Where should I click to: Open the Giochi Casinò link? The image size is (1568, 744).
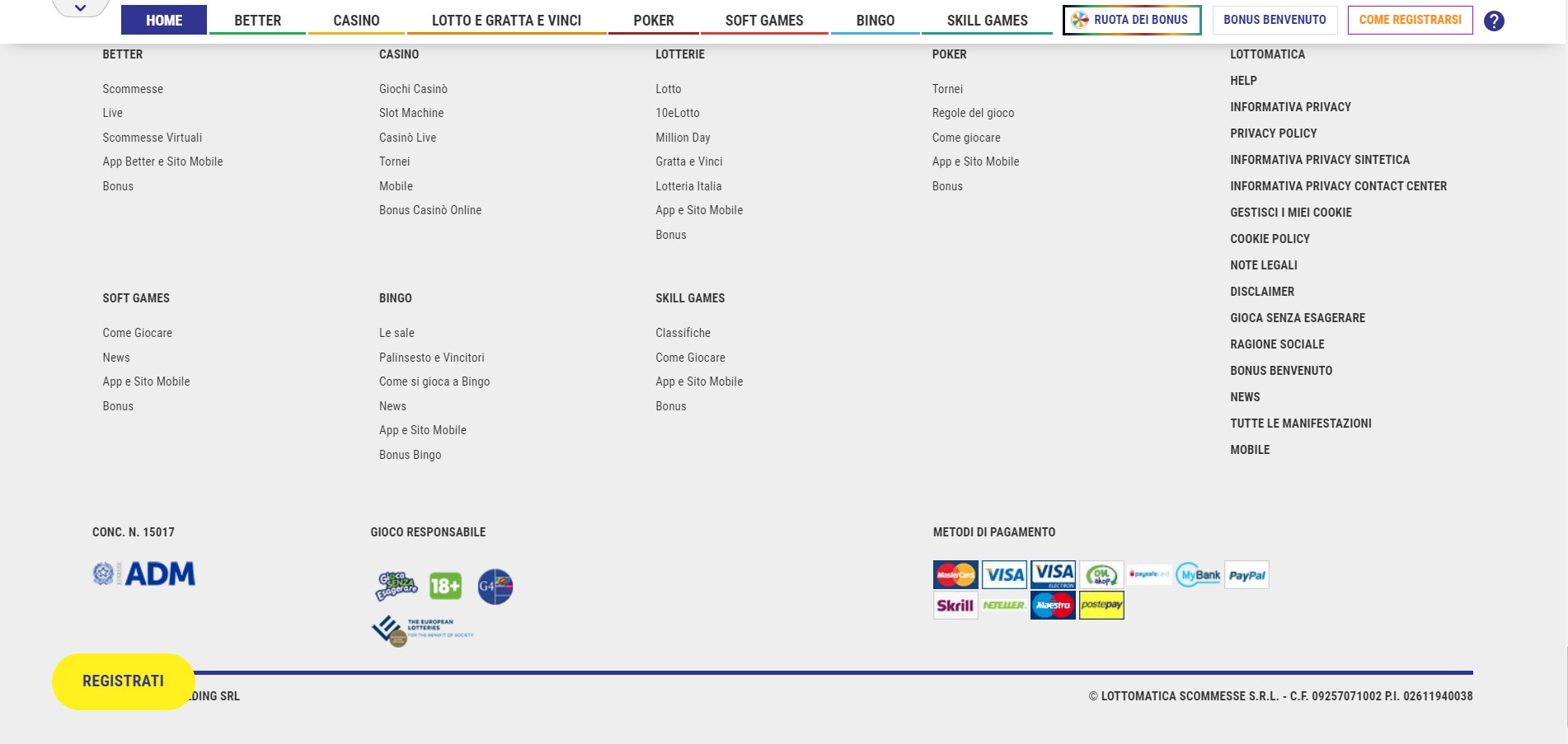point(413,89)
